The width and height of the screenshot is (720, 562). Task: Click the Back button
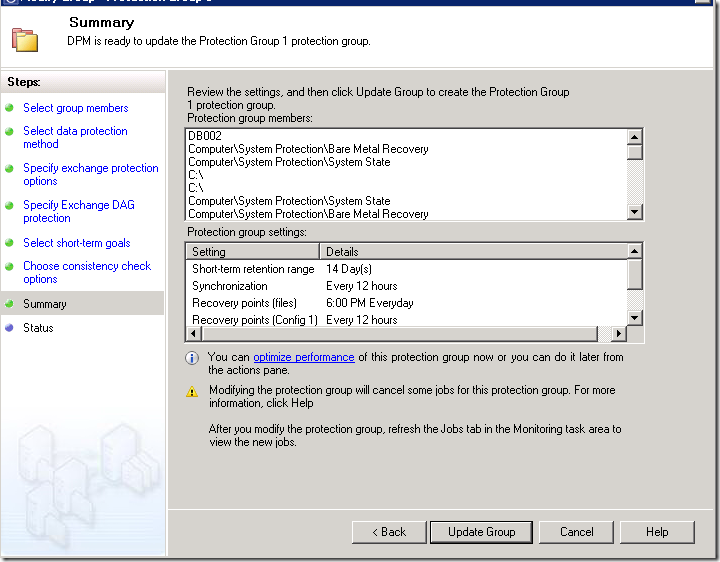click(x=389, y=532)
